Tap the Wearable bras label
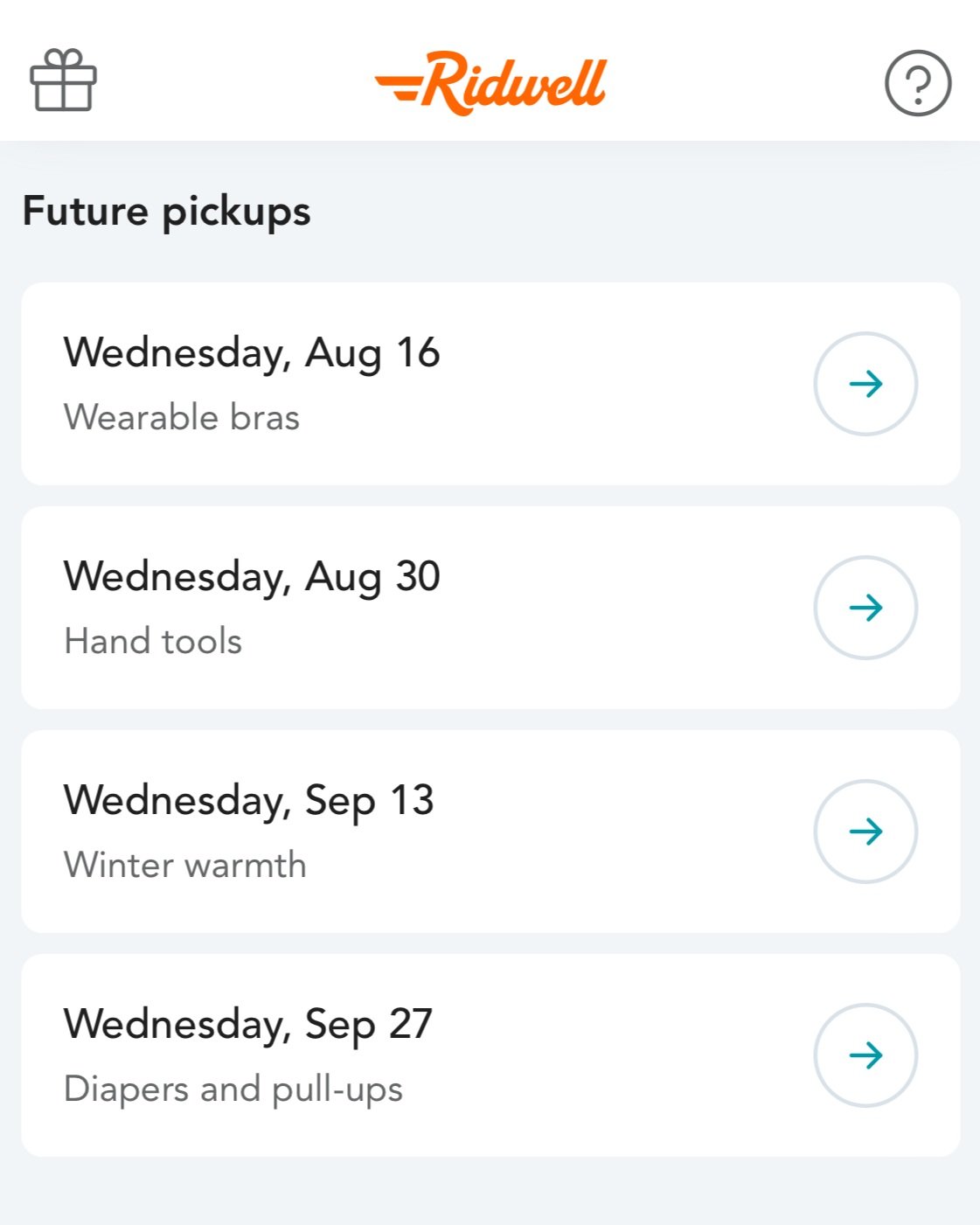This screenshot has height=1225, width=980. pyautogui.click(x=182, y=417)
